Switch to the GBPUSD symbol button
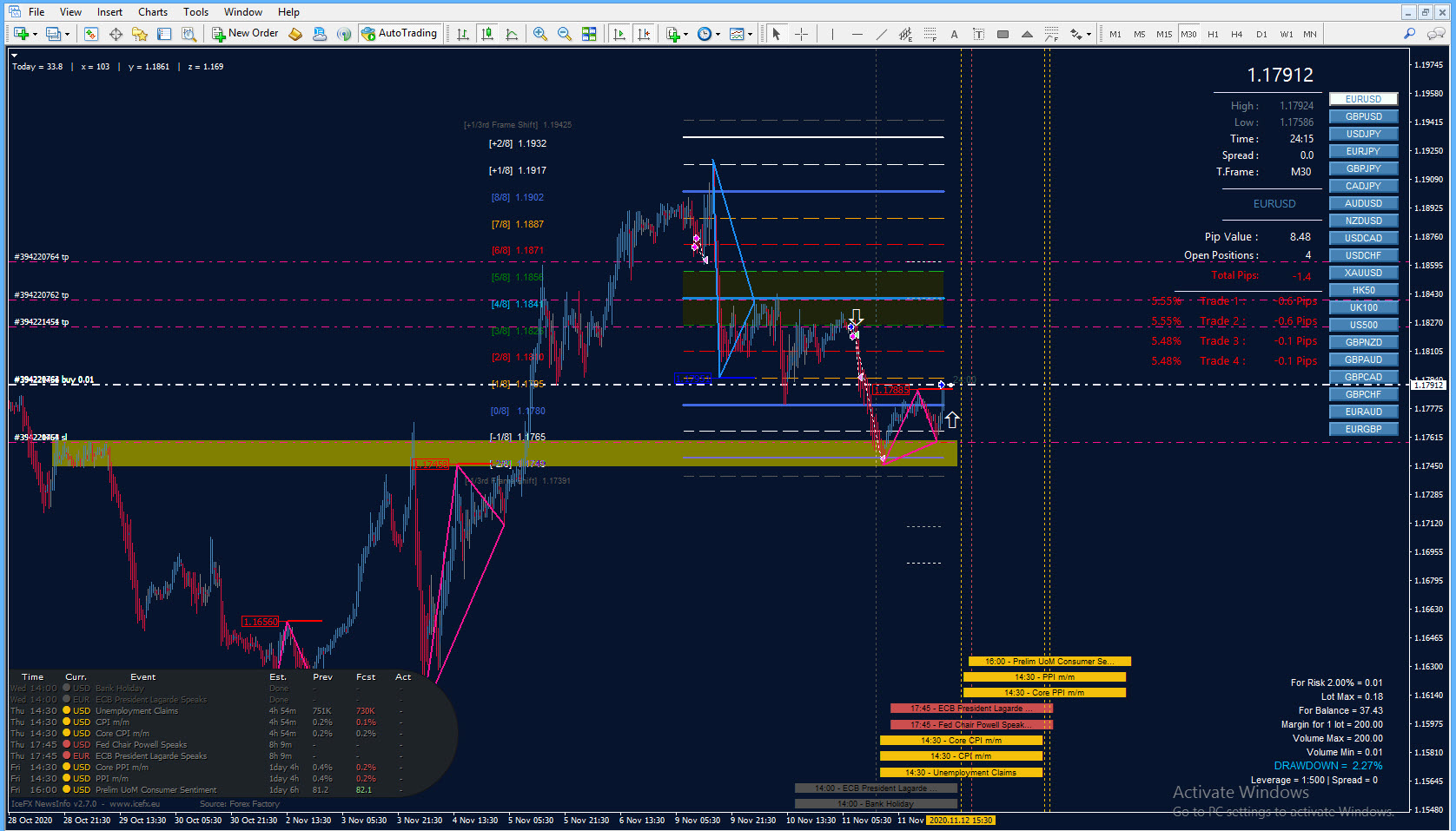The width and height of the screenshot is (1456, 831). [x=1363, y=116]
